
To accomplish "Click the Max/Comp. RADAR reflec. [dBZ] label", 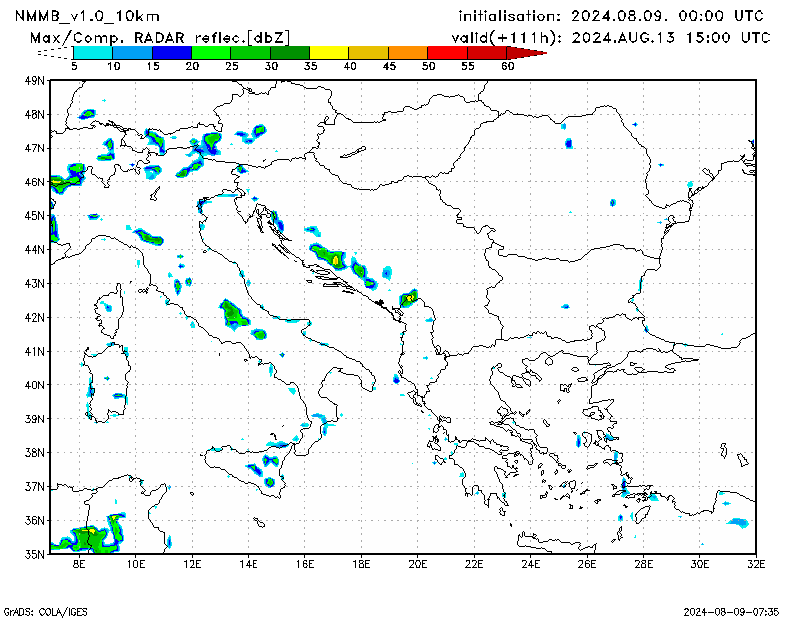I will (160, 36).
